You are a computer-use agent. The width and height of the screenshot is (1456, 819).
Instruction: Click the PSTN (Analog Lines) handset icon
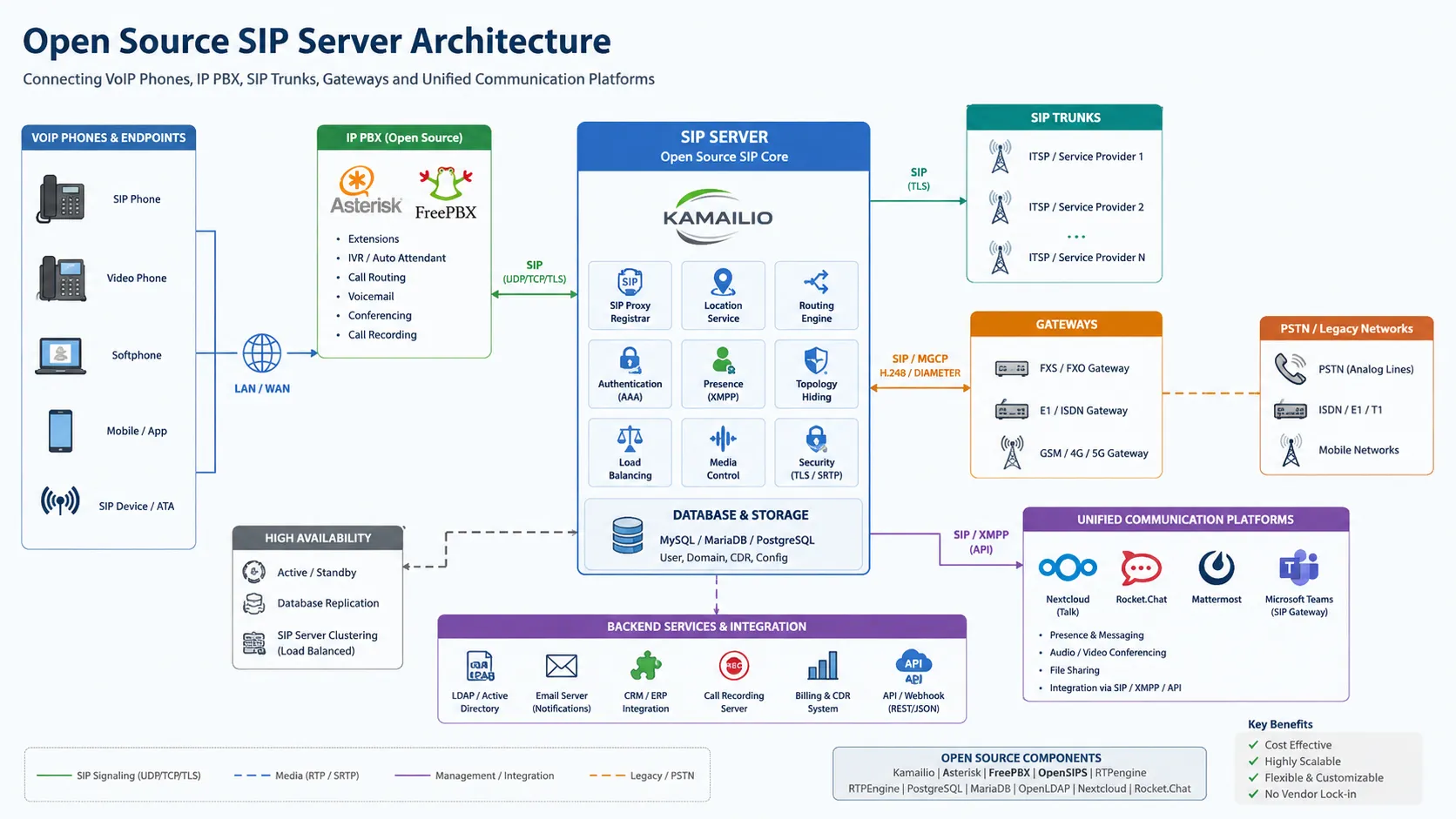click(1291, 369)
